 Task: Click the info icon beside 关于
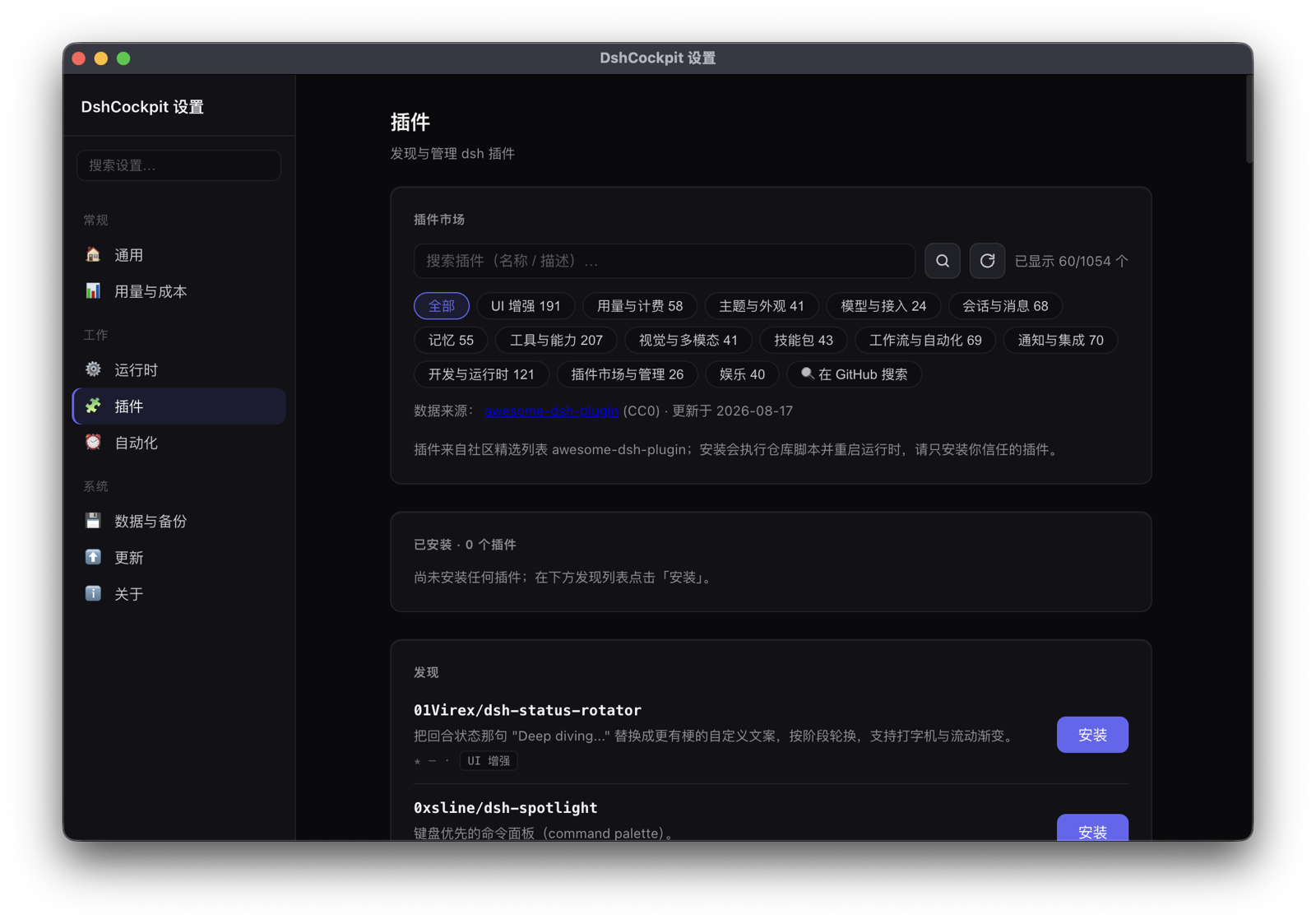click(x=94, y=593)
